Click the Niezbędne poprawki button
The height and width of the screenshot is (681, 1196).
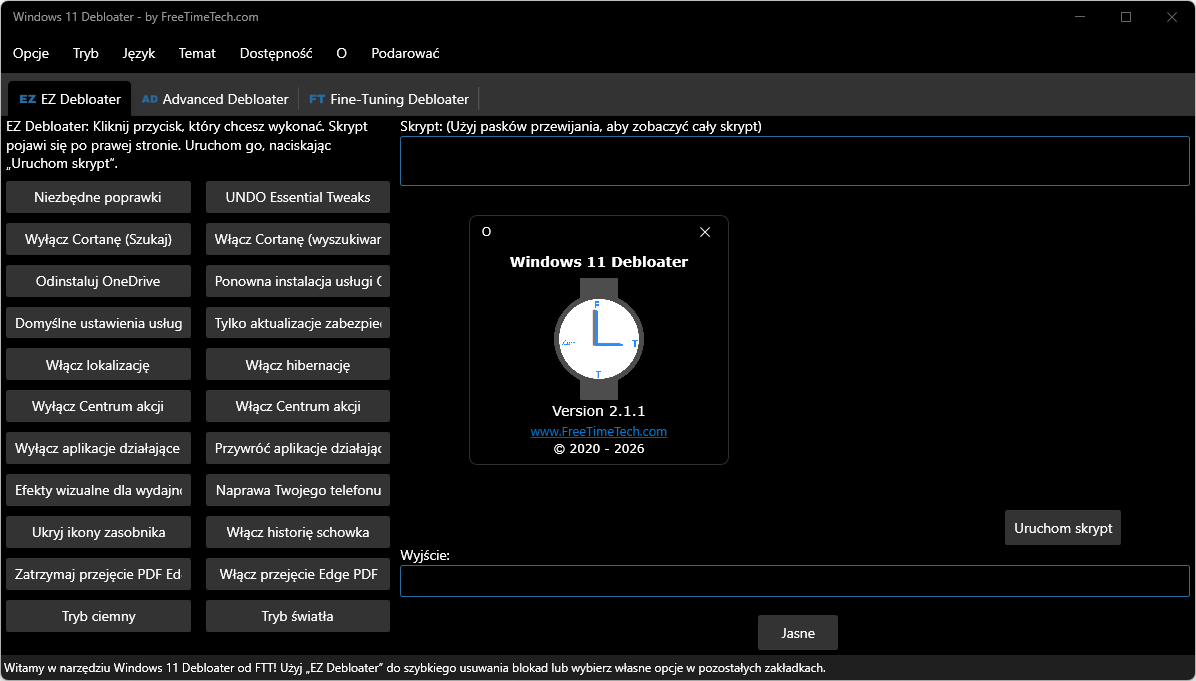98,198
